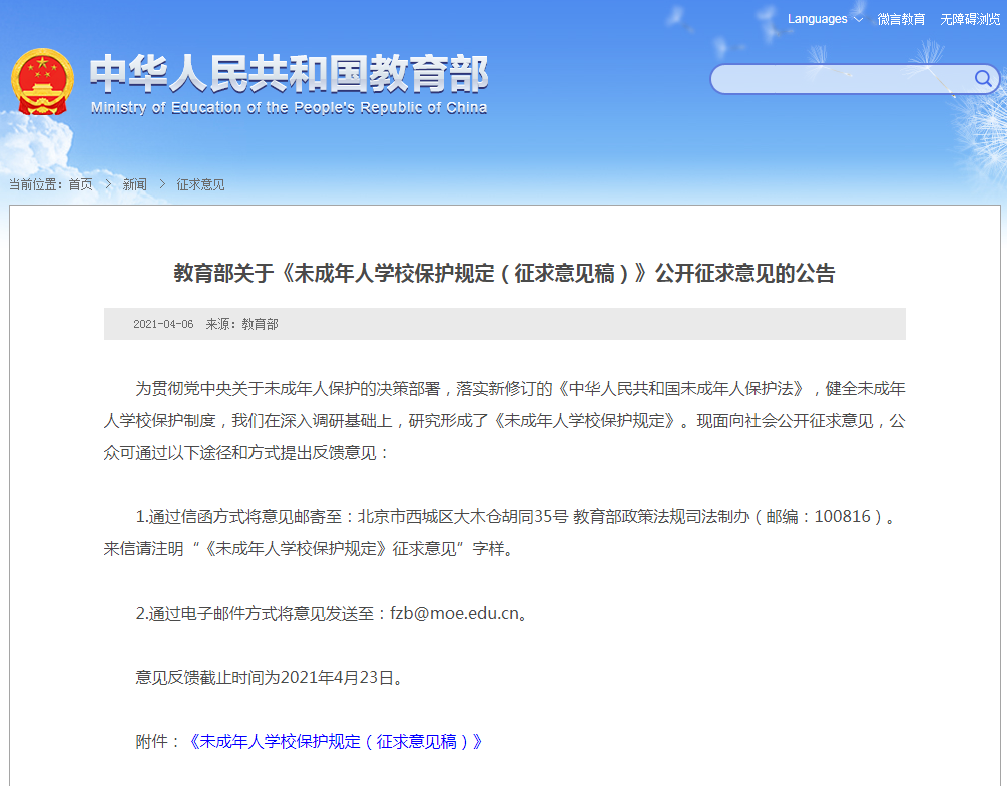The width and height of the screenshot is (1007, 786).
Task: Go to 首页 via the breadcrumb
Action: point(80,184)
